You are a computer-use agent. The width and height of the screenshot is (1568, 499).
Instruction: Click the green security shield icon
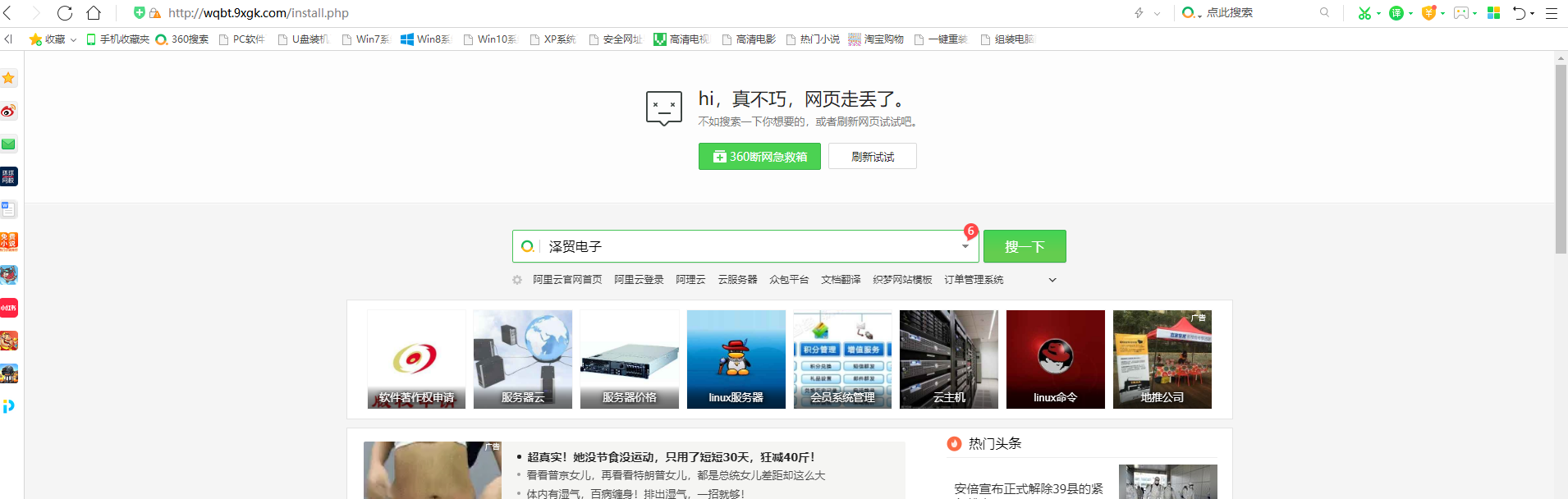(x=139, y=13)
